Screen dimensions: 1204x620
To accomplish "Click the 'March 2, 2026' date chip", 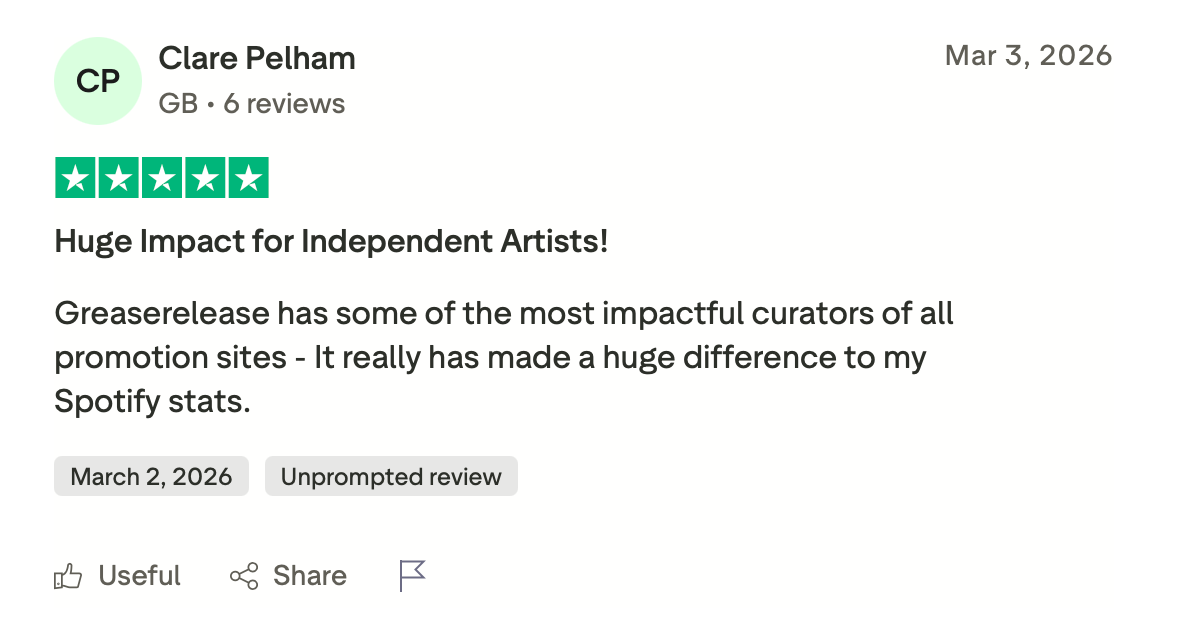I will (151, 477).
